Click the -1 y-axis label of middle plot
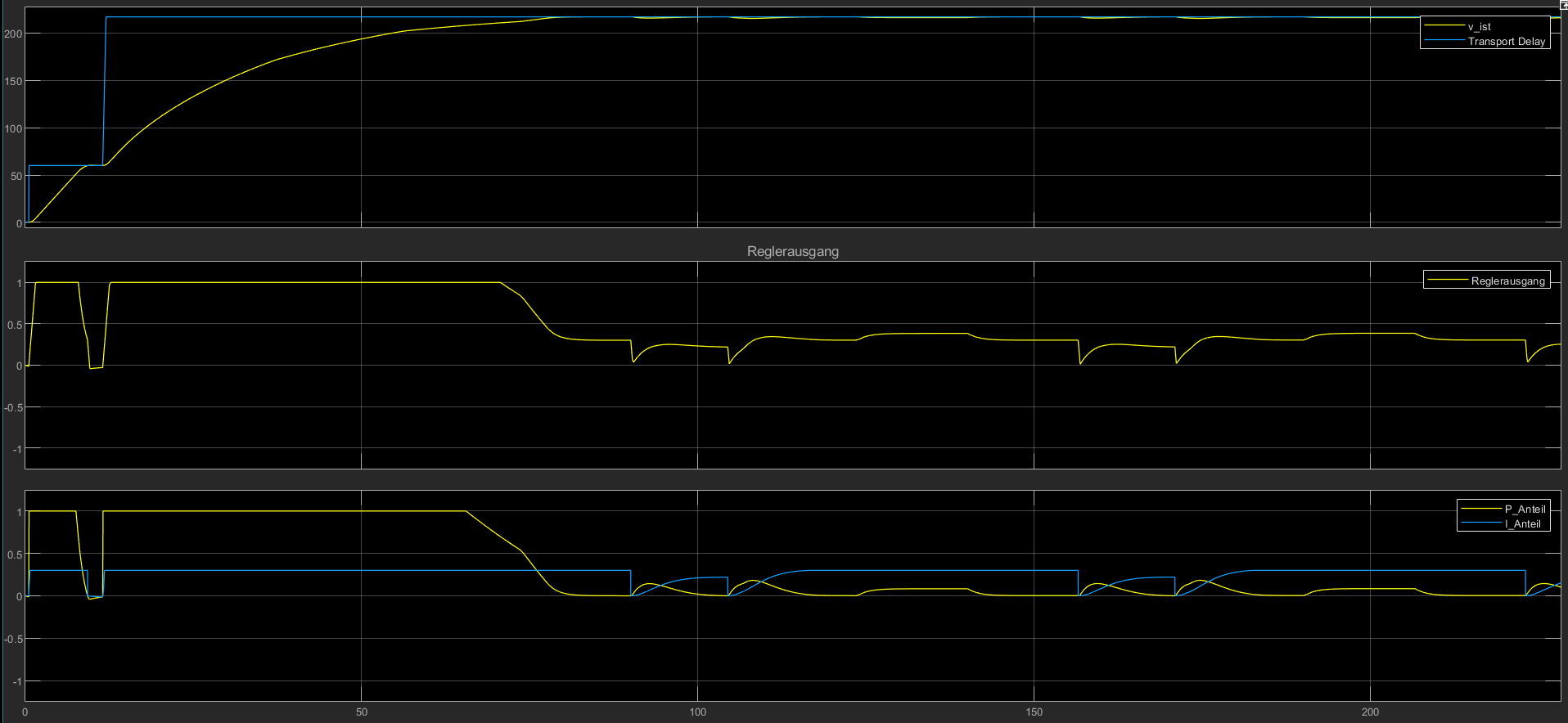 16,450
